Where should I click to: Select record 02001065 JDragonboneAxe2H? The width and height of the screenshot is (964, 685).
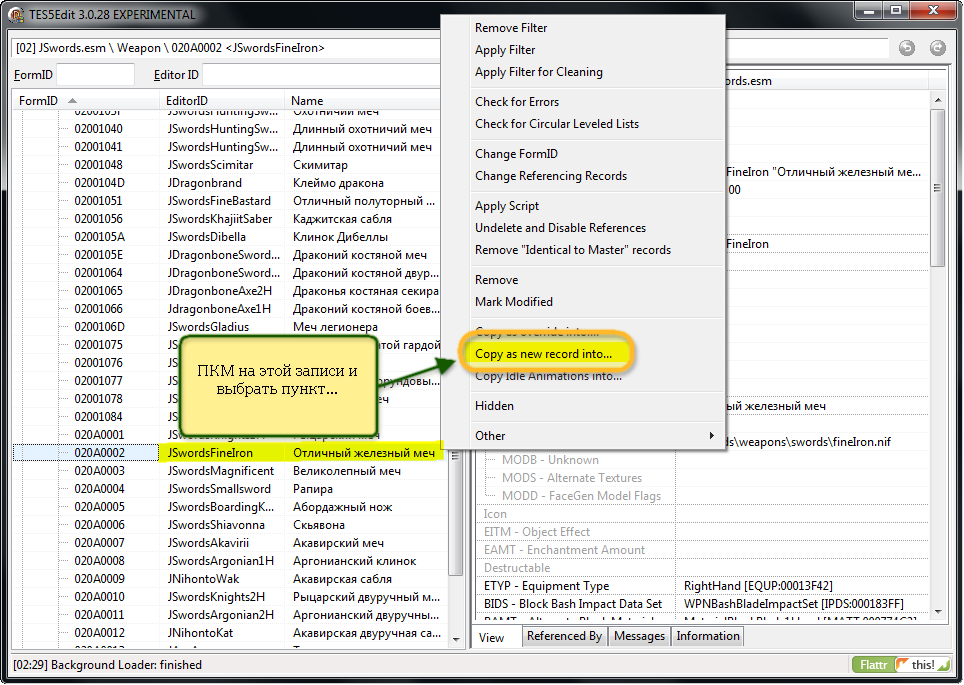(x=227, y=291)
